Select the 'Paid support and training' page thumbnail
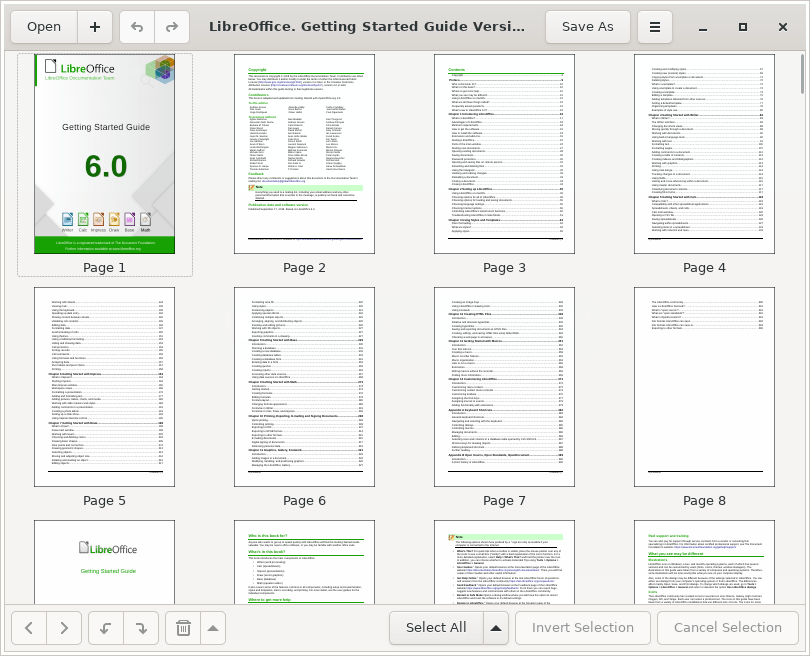 (x=704, y=562)
